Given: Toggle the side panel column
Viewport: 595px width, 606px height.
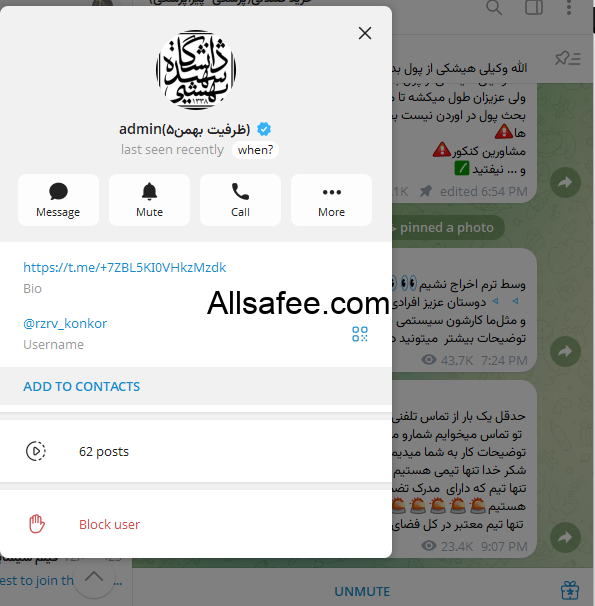Looking at the screenshot, I should (534, 7).
